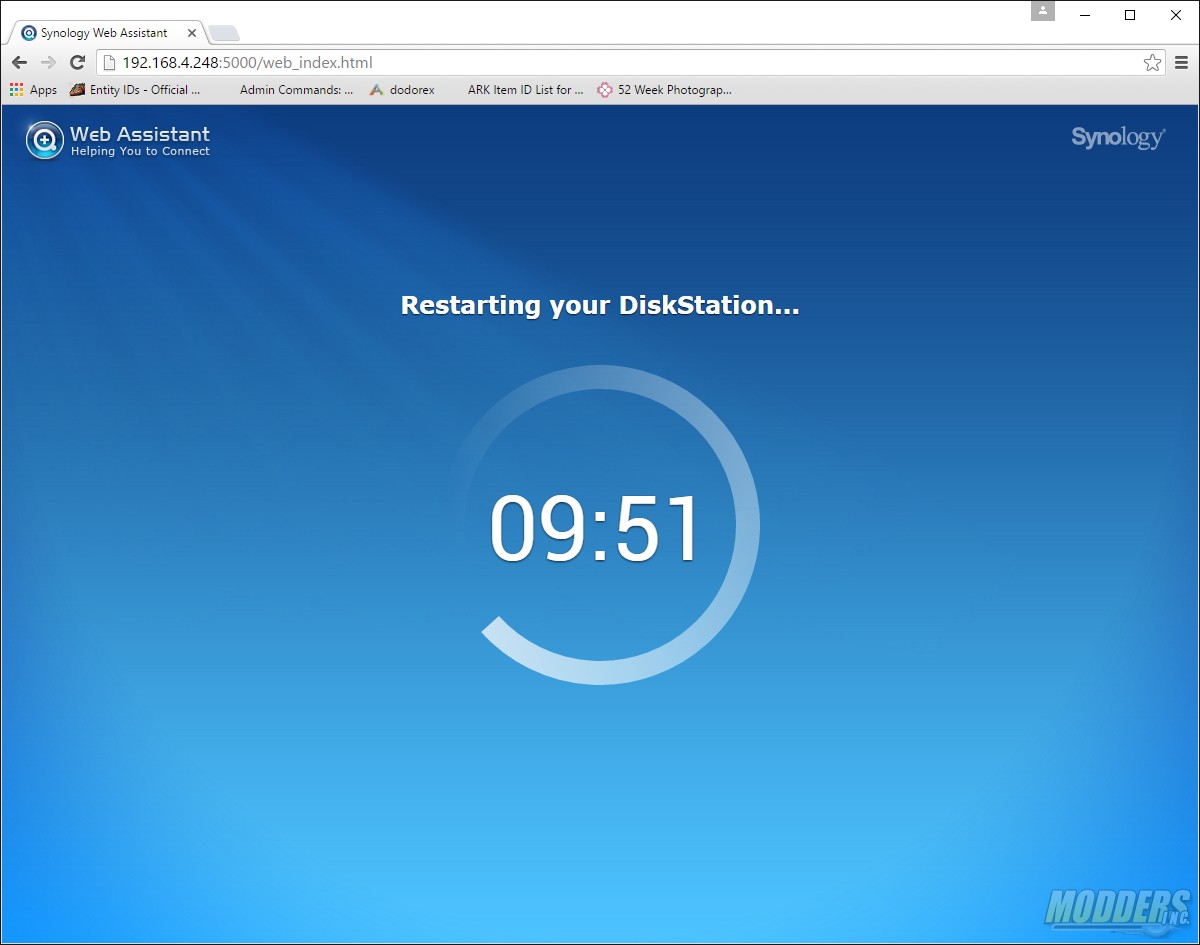Maximize the Chrome window

1130,15
